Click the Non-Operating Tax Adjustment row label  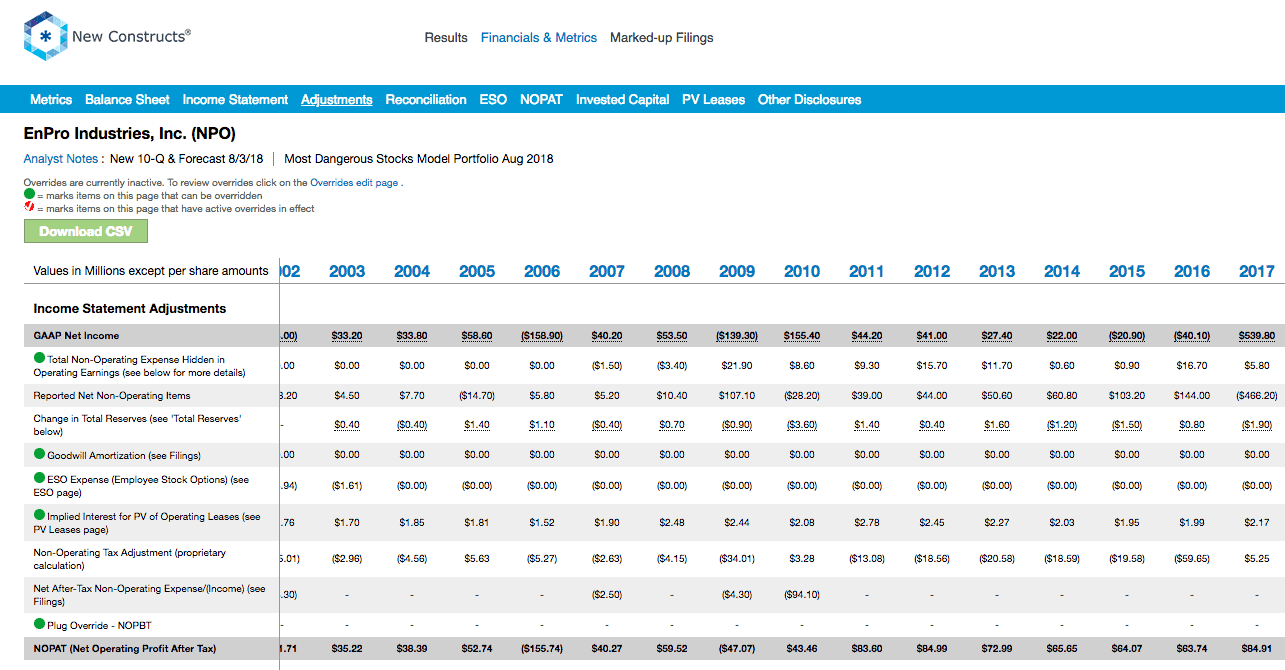pyautogui.click(x=130, y=559)
